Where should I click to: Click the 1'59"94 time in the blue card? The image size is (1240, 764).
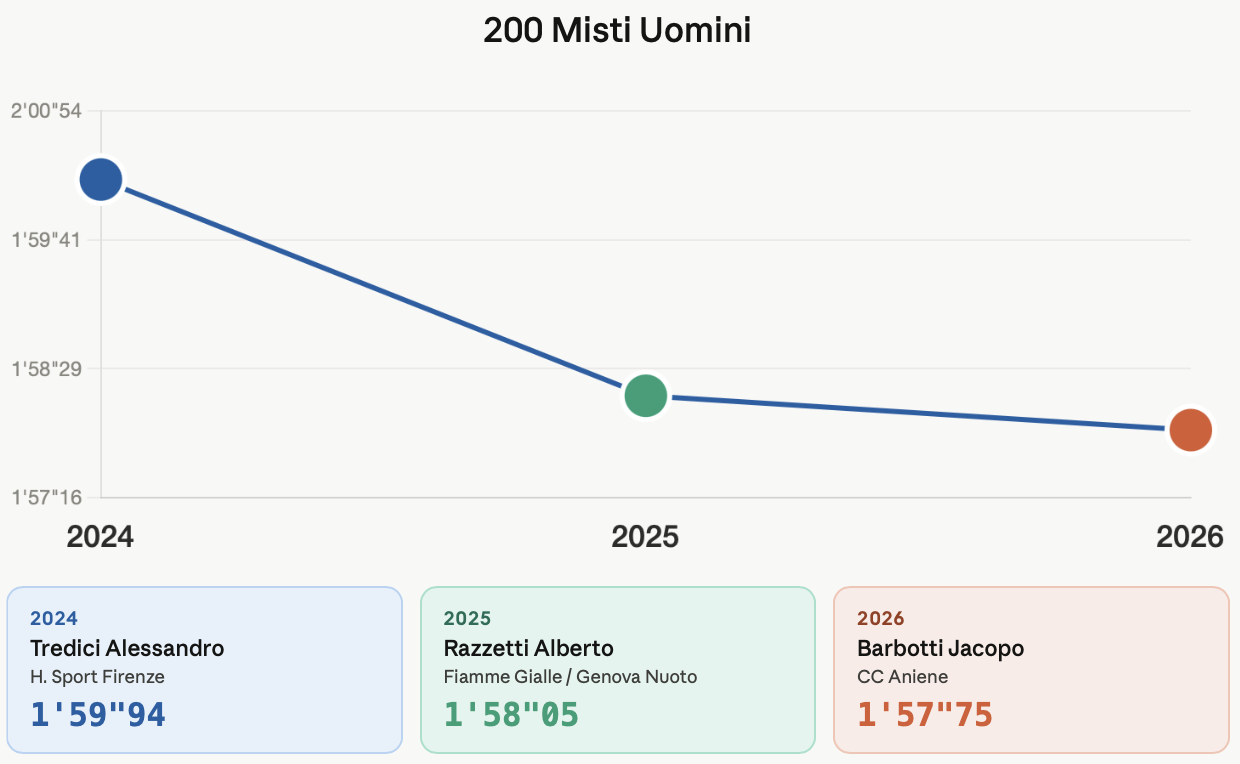(x=98, y=714)
